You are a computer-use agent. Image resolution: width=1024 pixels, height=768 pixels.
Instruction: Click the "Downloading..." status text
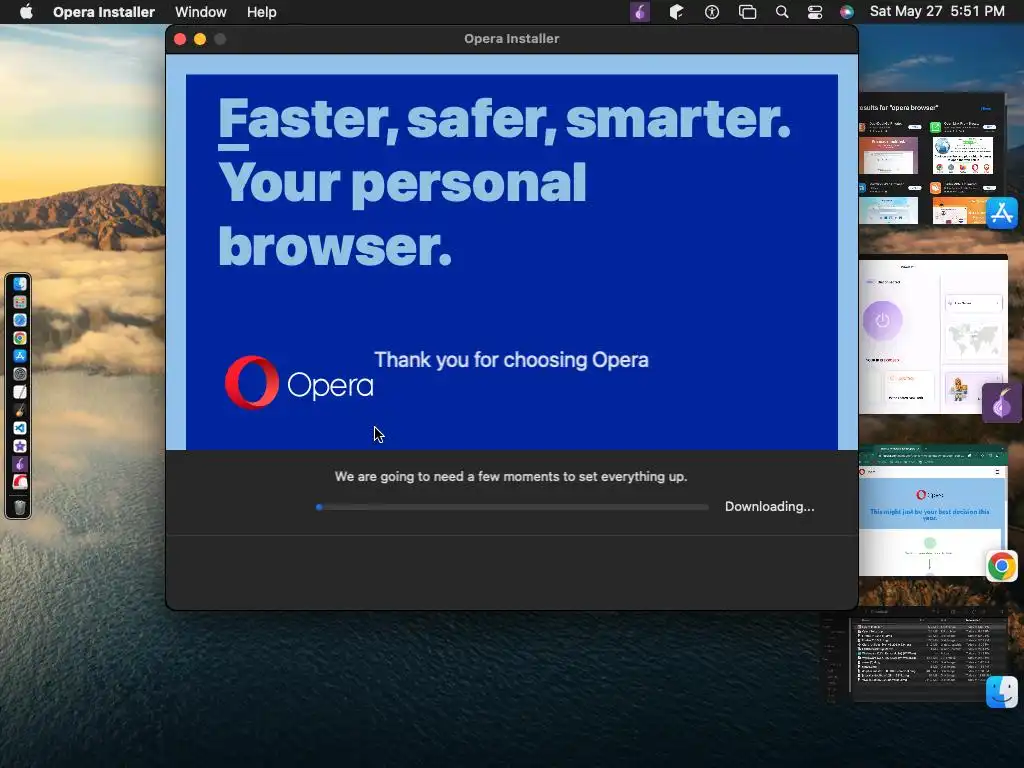[769, 507]
